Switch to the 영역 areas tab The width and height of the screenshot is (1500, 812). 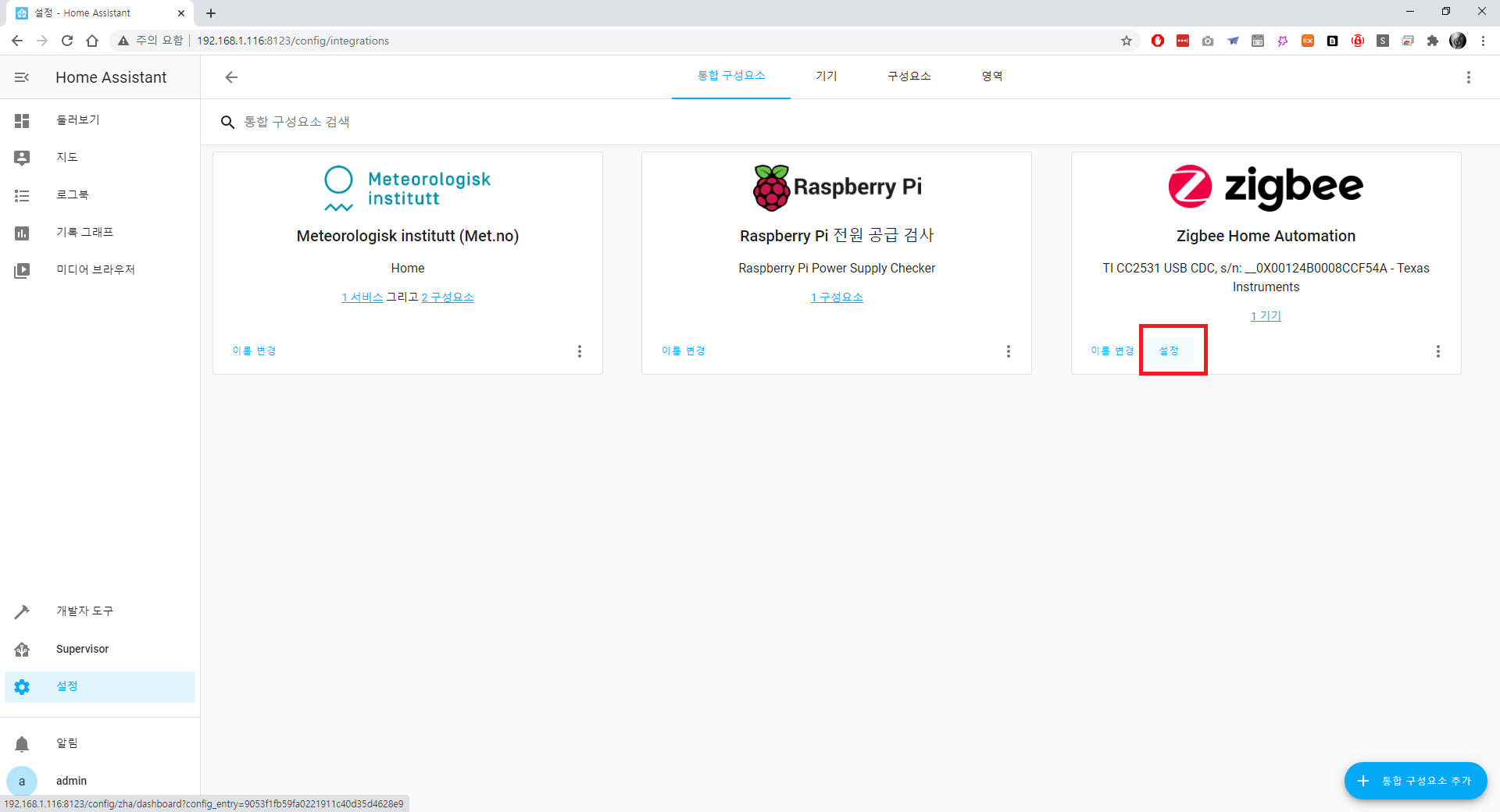coord(992,77)
